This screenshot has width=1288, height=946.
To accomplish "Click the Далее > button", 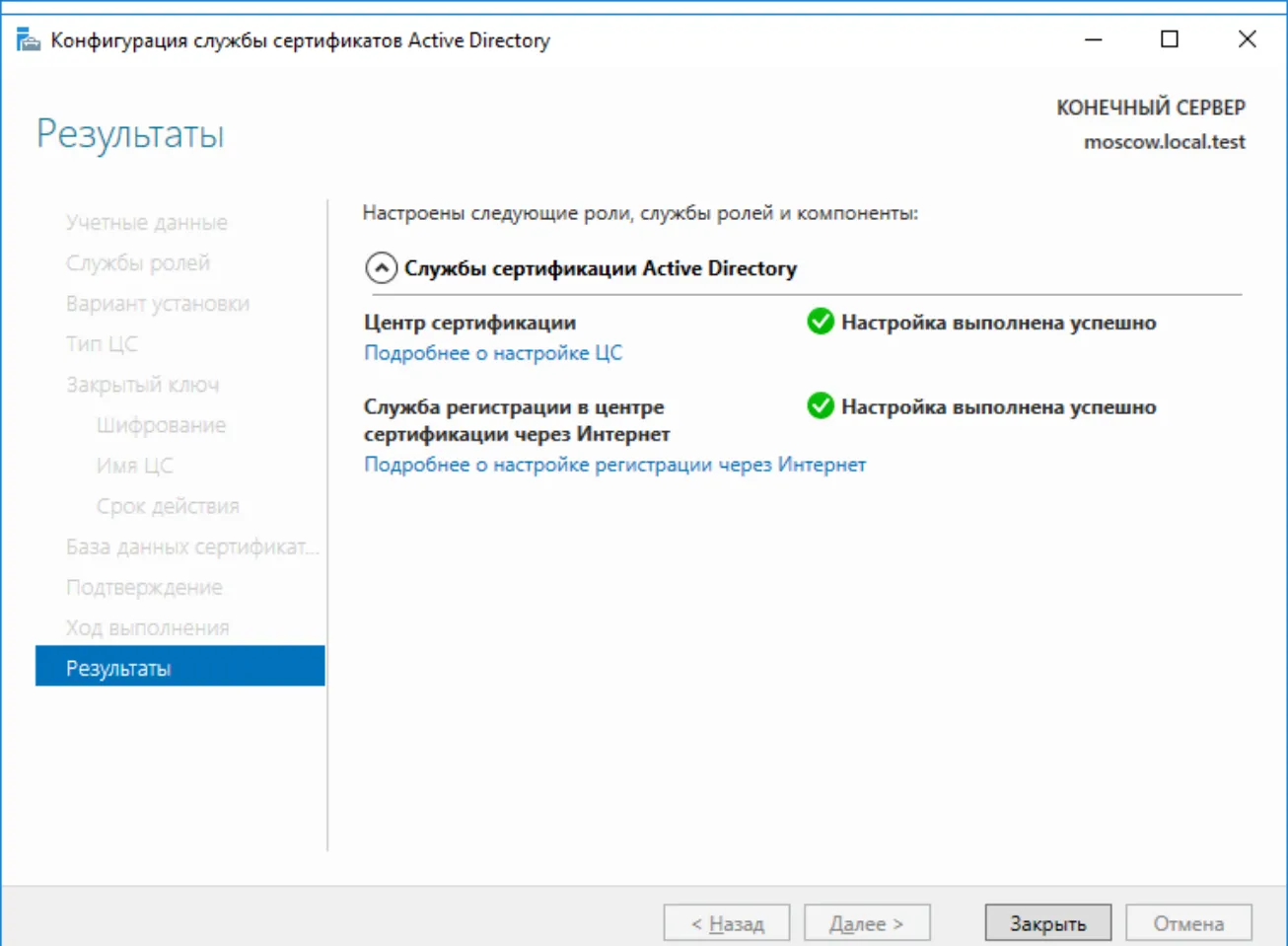I will coord(867,923).
